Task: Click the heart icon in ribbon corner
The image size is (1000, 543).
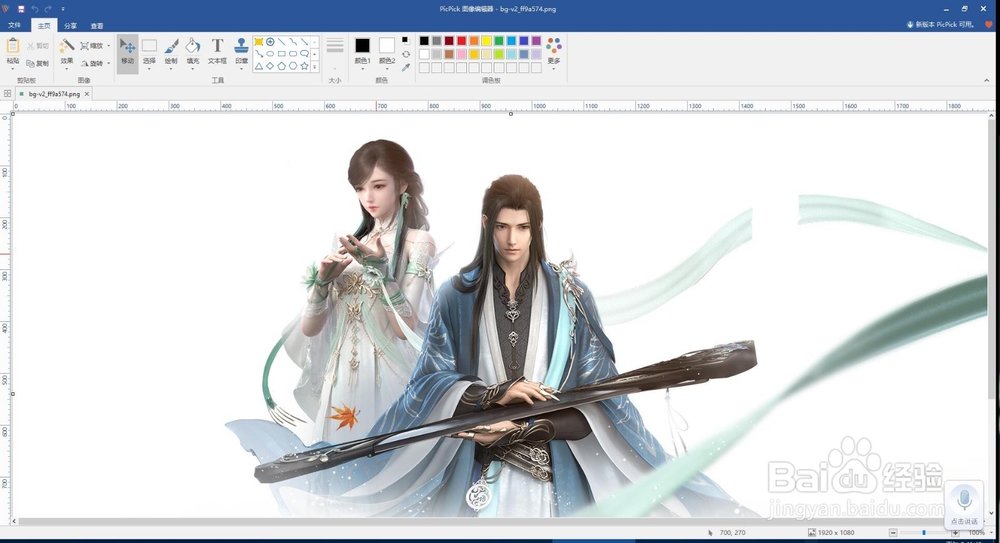Action: pyautogui.click(x=989, y=25)
